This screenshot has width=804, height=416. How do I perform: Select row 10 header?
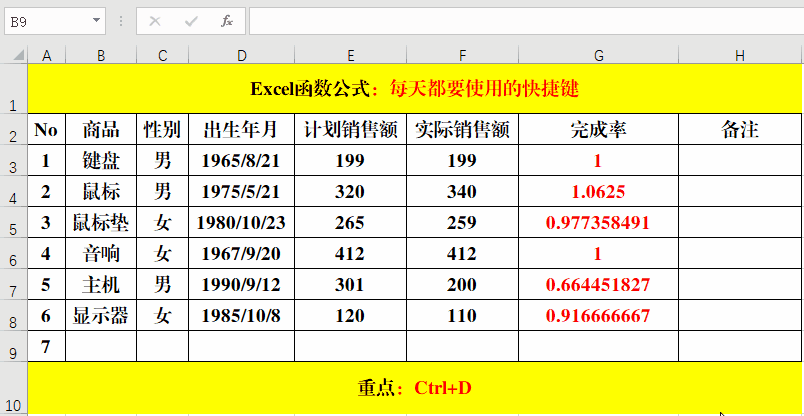coord(14,389)
